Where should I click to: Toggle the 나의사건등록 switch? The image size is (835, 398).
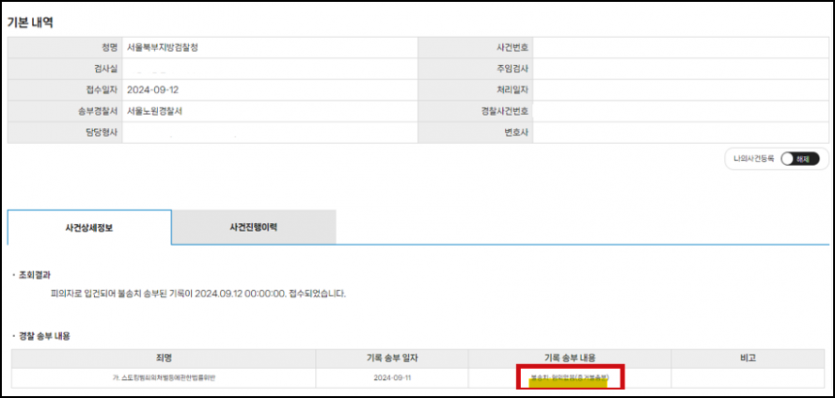click(800, 159)
